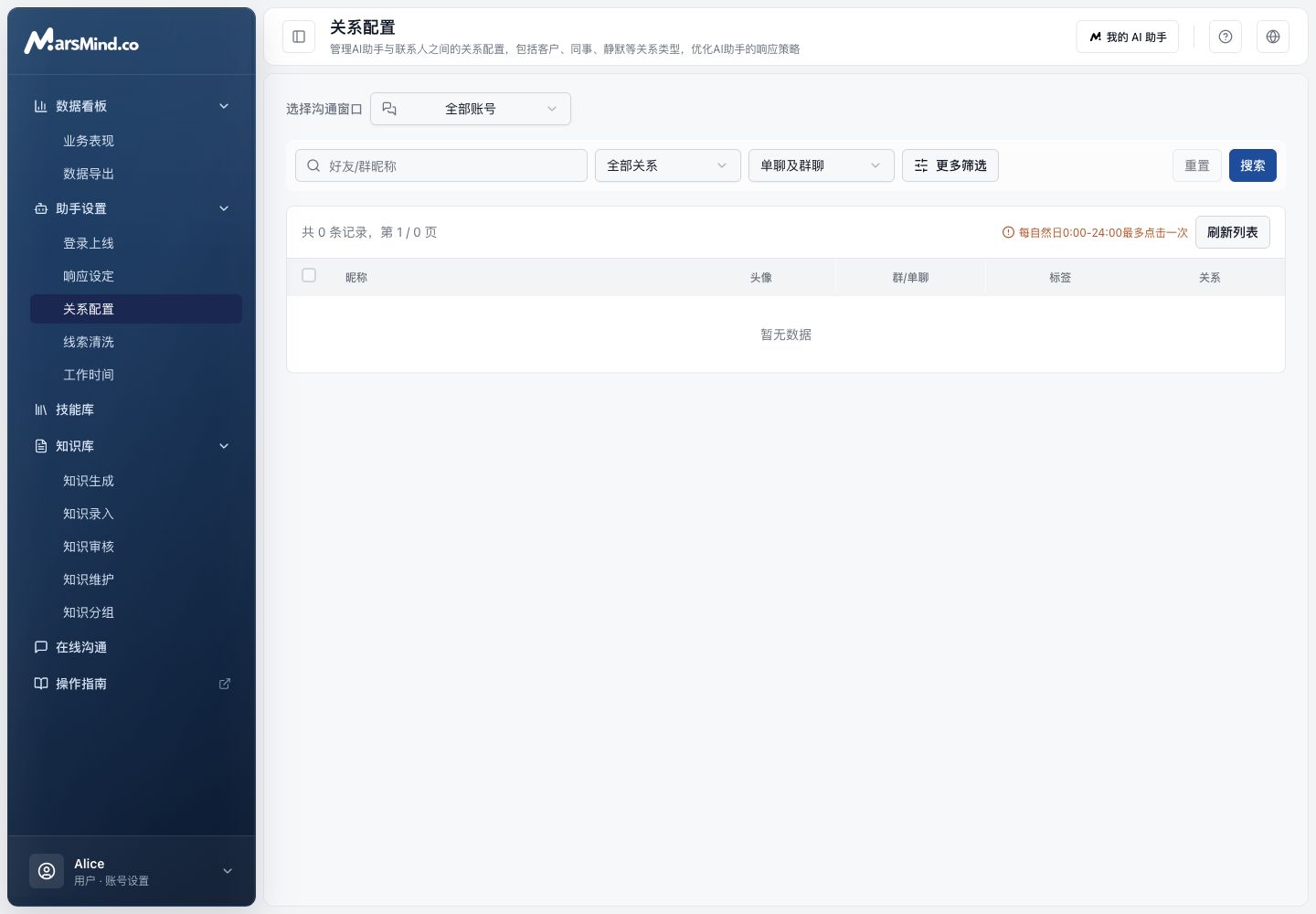Go to 响应设定 page
Viewport: 1316px width, 914px height.
click(x=136, y=276)
